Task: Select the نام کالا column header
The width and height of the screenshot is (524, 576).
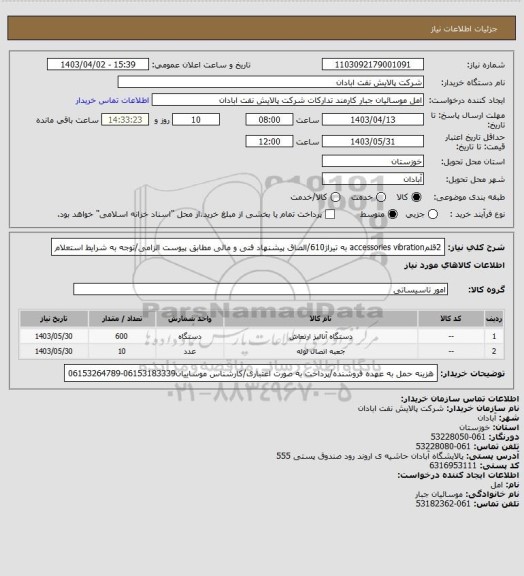Action: click(320, 318)
